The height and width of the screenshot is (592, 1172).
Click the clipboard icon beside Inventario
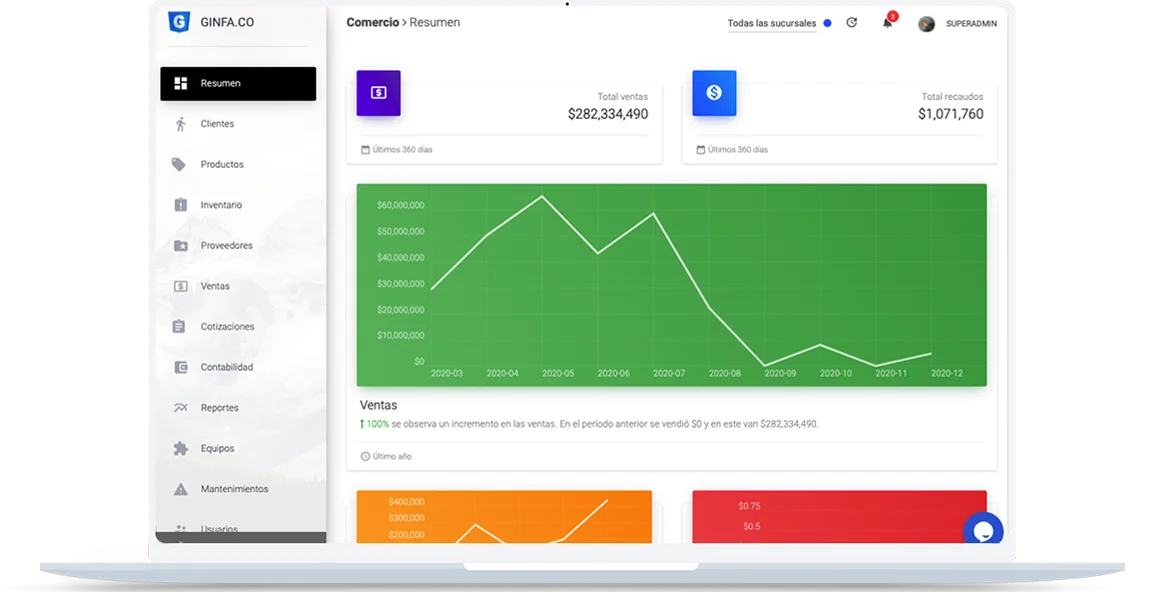point(181,205)
